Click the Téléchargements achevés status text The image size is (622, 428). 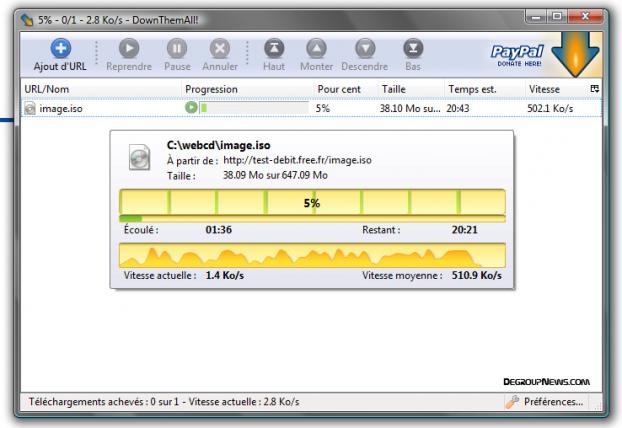coord(163,402)
